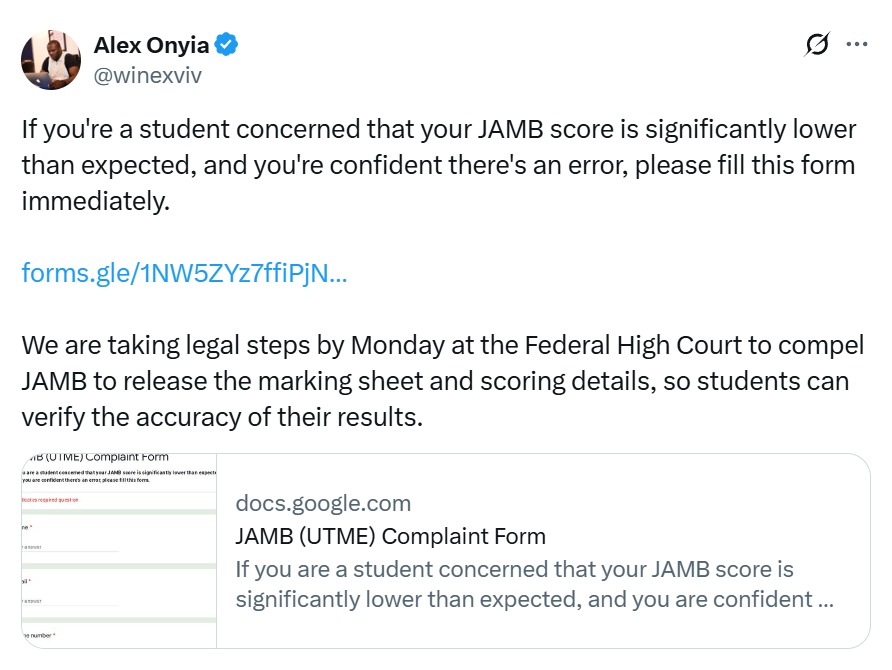Open the three-dot more options menu
This screenshot has width=892, height=670.
[x=857, y=45]
